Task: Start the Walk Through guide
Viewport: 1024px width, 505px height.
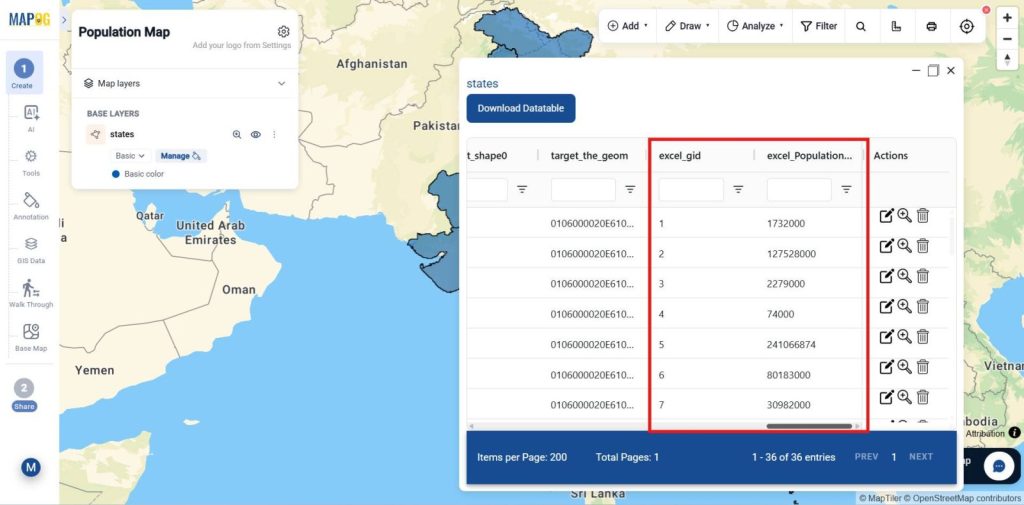Action: pos(31,293)
